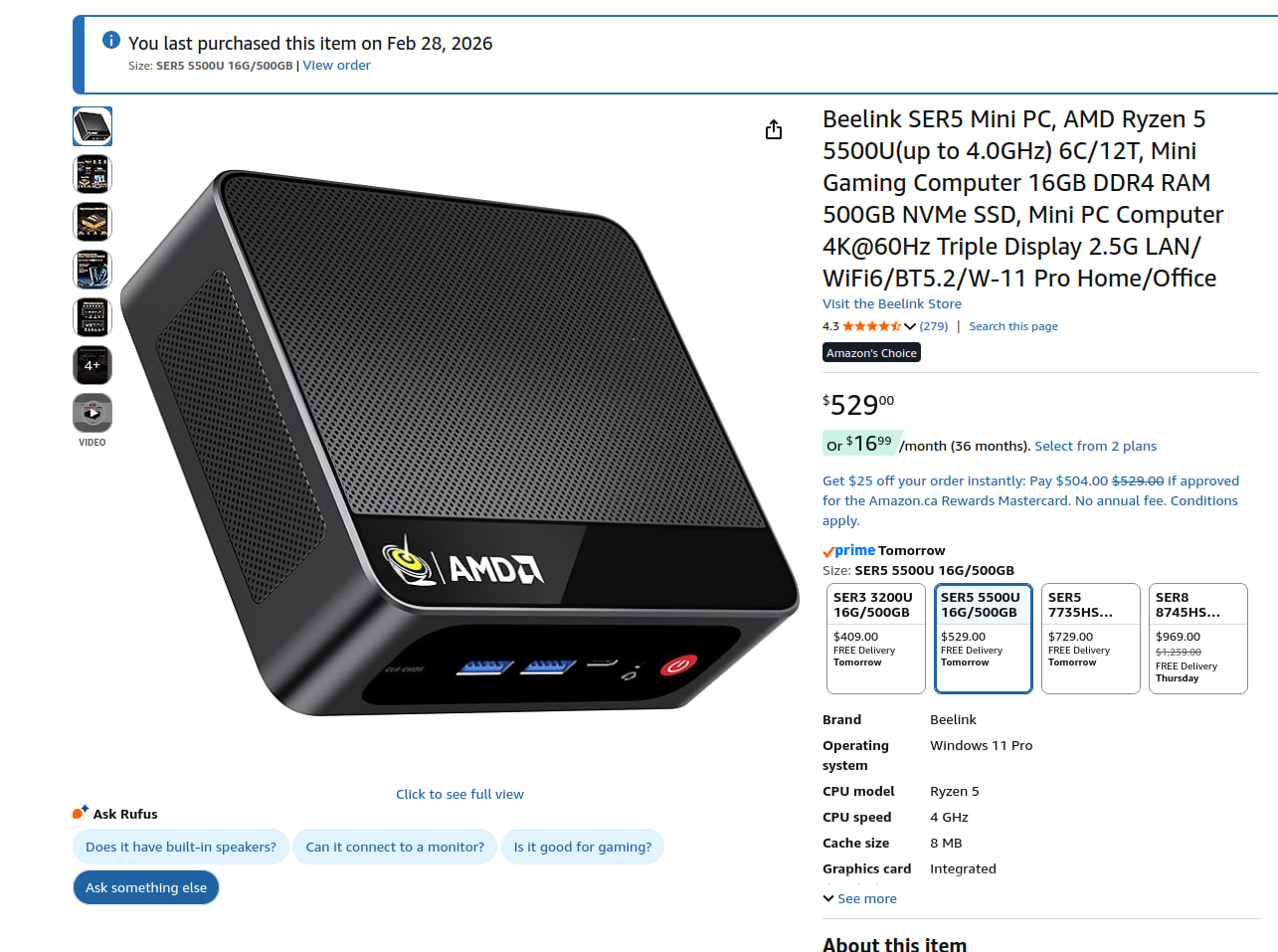Open the rating breakdown dropdown arrow

pyautogui.click(x=910, y=326)
